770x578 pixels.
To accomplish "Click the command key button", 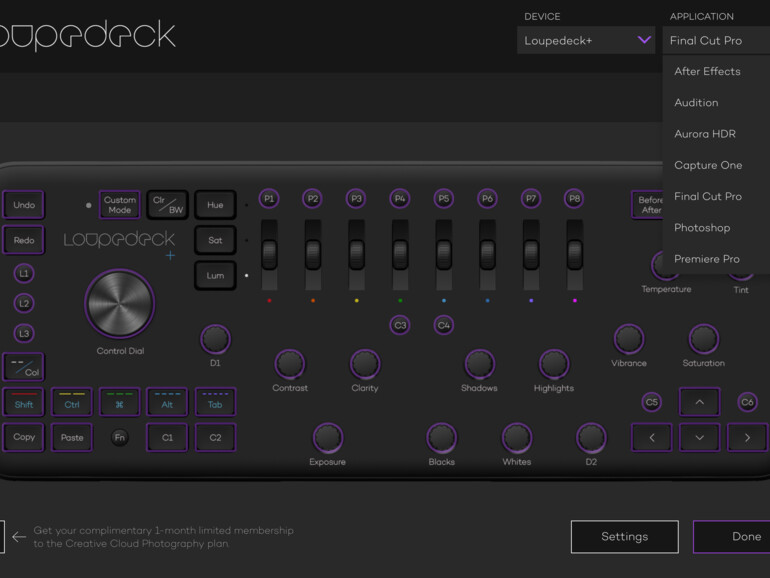I will 120,402.
